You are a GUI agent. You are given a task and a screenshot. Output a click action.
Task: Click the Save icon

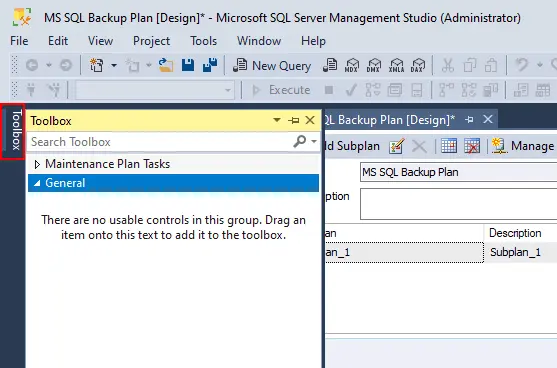pos(188,65)
